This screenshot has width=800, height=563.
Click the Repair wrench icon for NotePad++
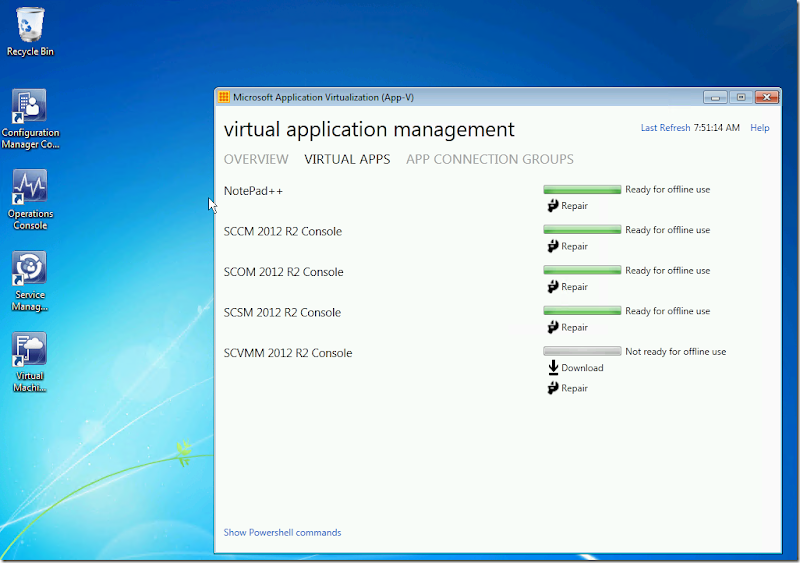(x=553, y=206)
